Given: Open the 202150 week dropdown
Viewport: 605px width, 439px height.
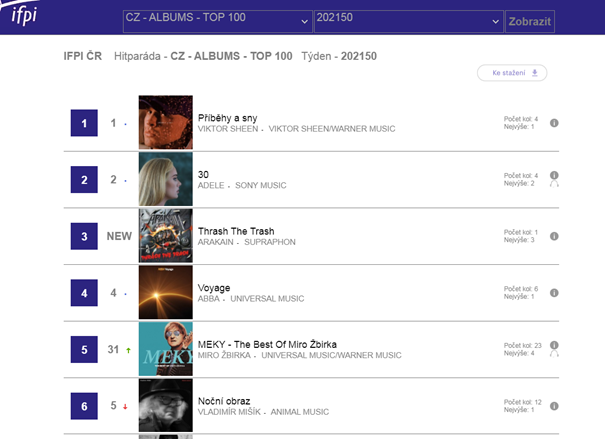Looking at the screenshot, I should click(x=409, y=21).
